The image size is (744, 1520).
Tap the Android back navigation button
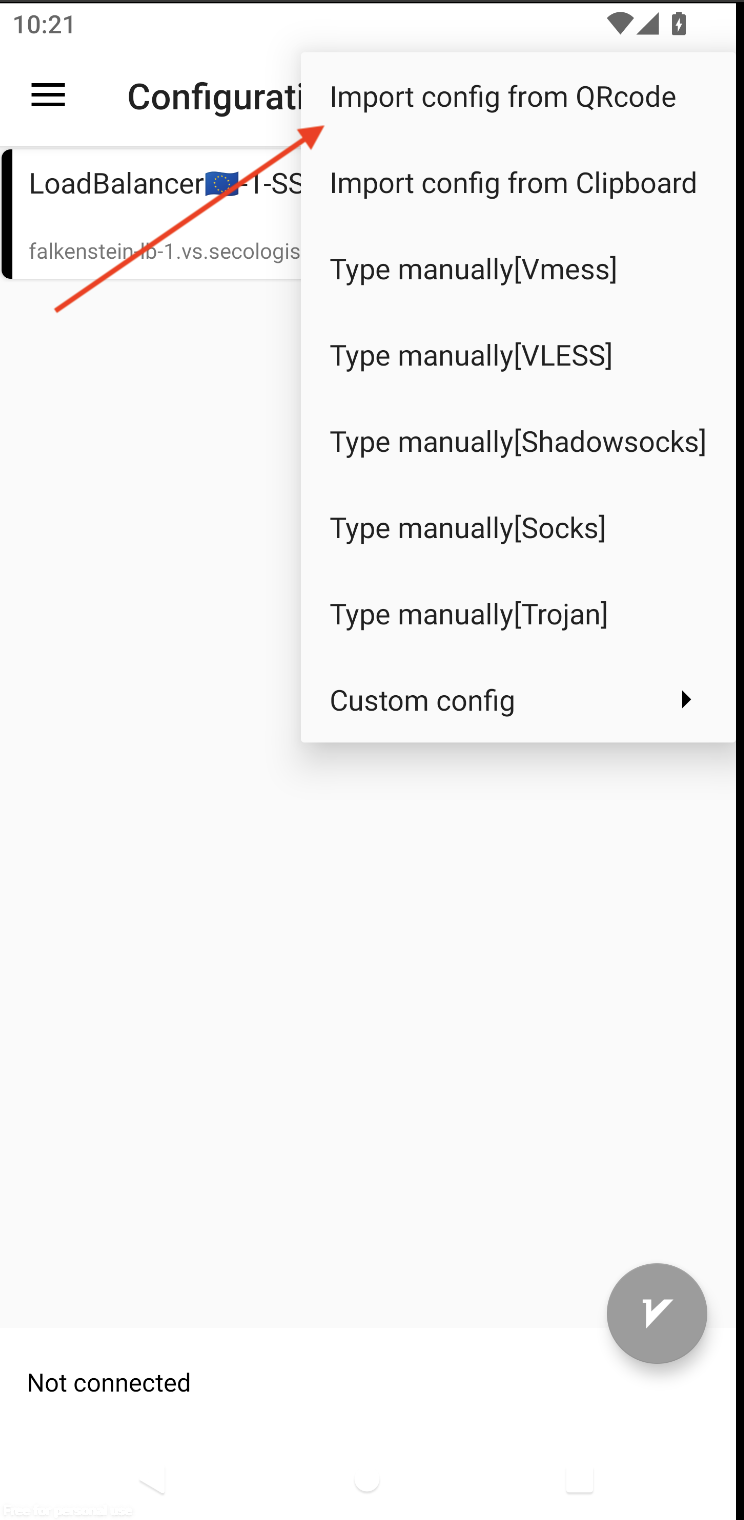click(151, 1480)
